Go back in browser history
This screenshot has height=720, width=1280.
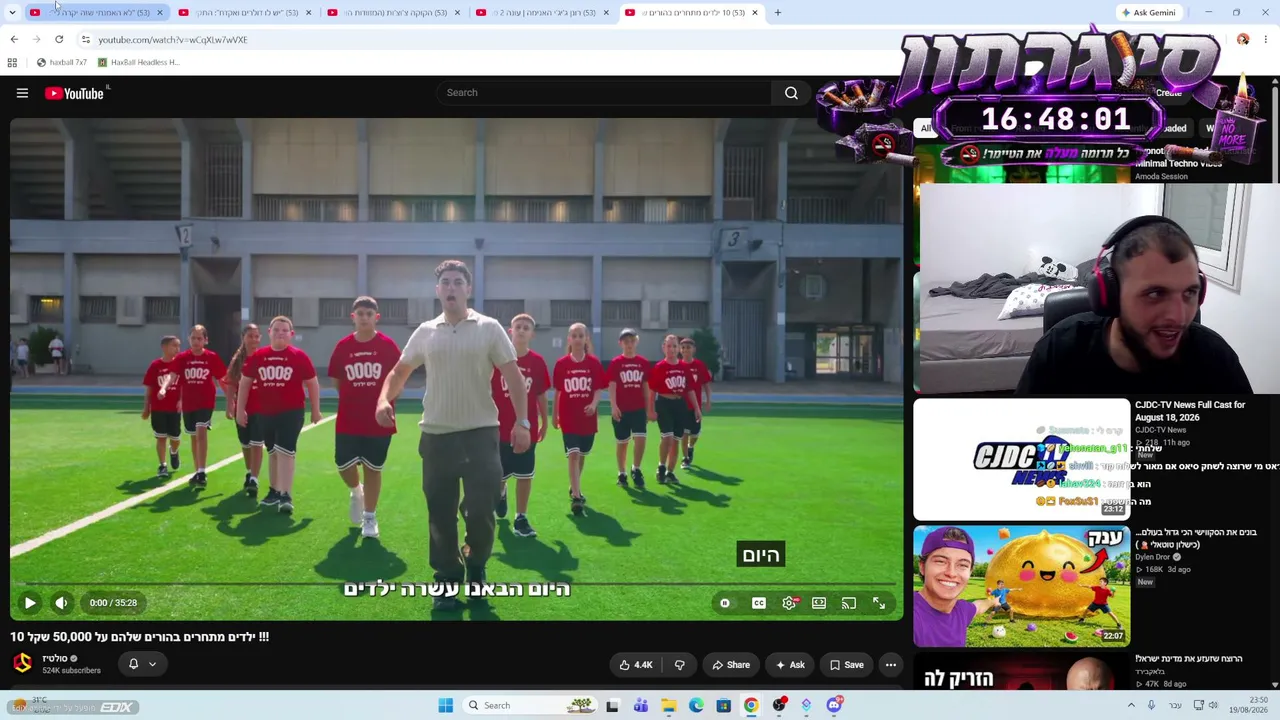pos(14,40)
